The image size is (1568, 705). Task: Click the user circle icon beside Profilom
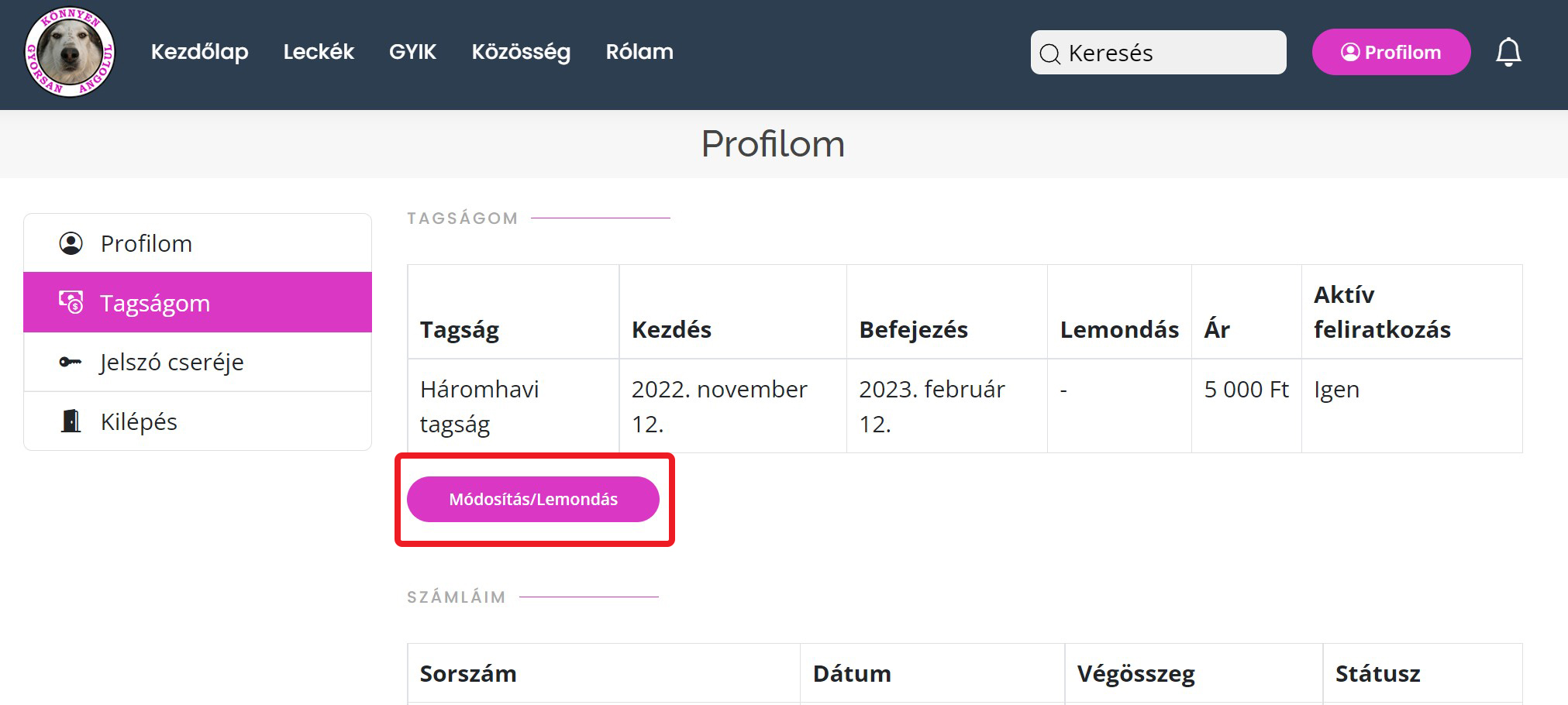pyautogui.click(x=71, y=243)
